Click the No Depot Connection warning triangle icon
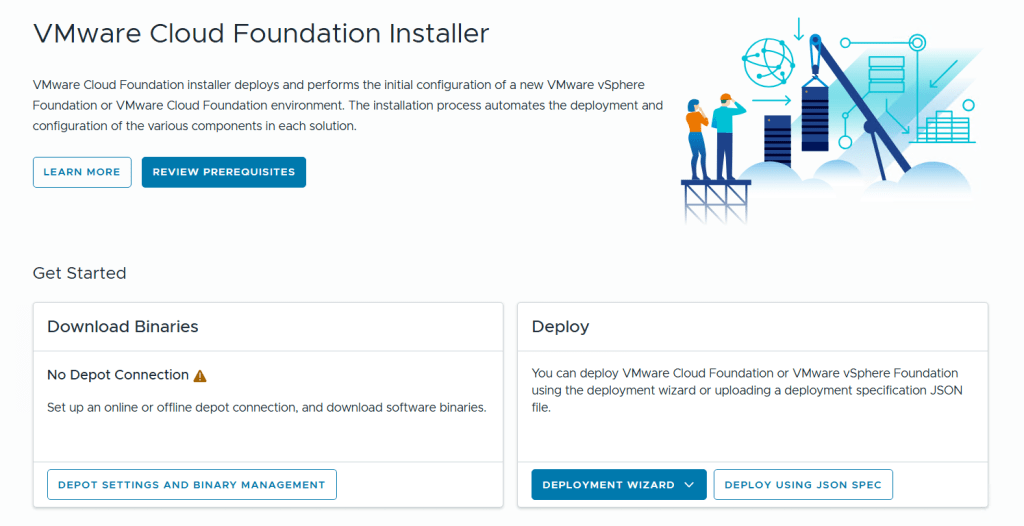 tap(200, 376)
